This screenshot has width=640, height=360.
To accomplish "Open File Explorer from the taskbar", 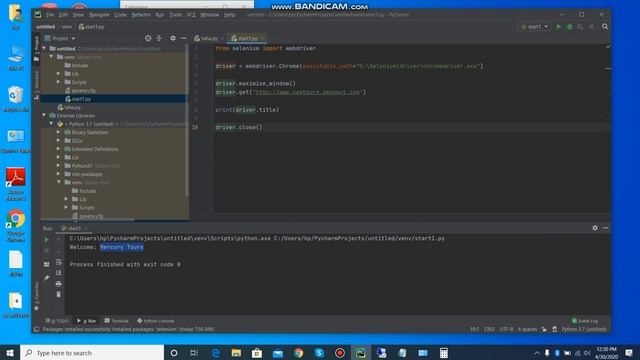I will 236,353.
